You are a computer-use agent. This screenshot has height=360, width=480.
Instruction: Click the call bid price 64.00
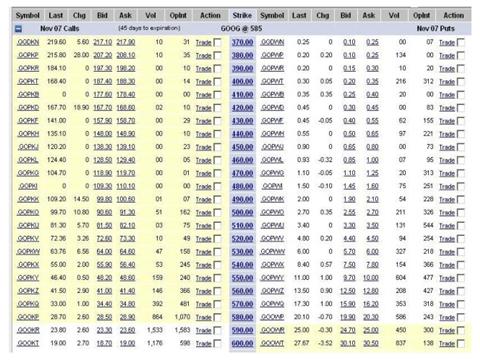[x=104, y=252]
